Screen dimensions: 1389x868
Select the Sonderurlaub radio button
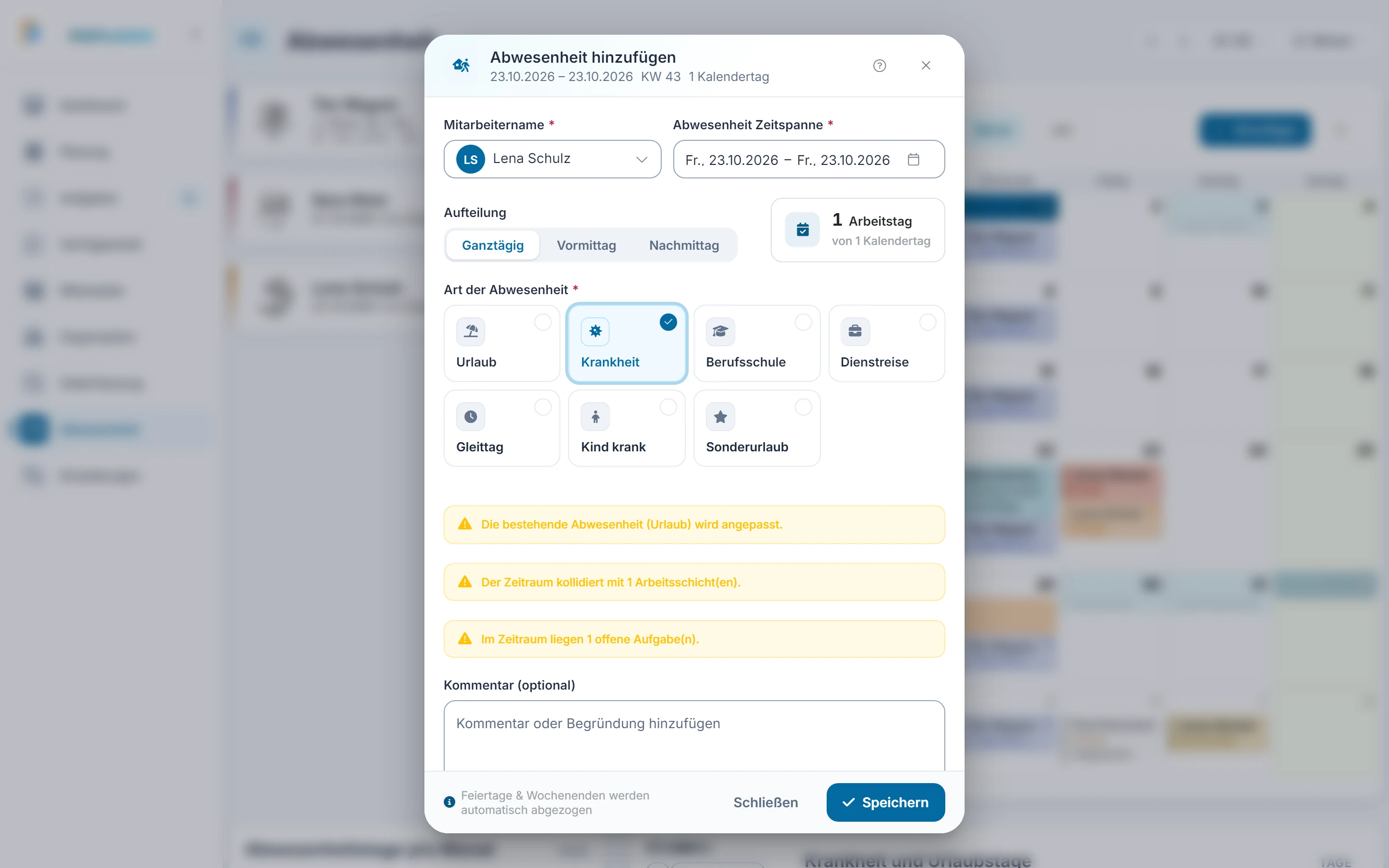tap(803, 407)
